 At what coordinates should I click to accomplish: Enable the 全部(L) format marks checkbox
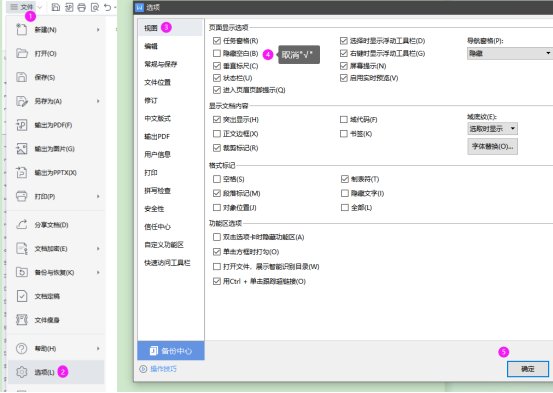pos(345,207)
